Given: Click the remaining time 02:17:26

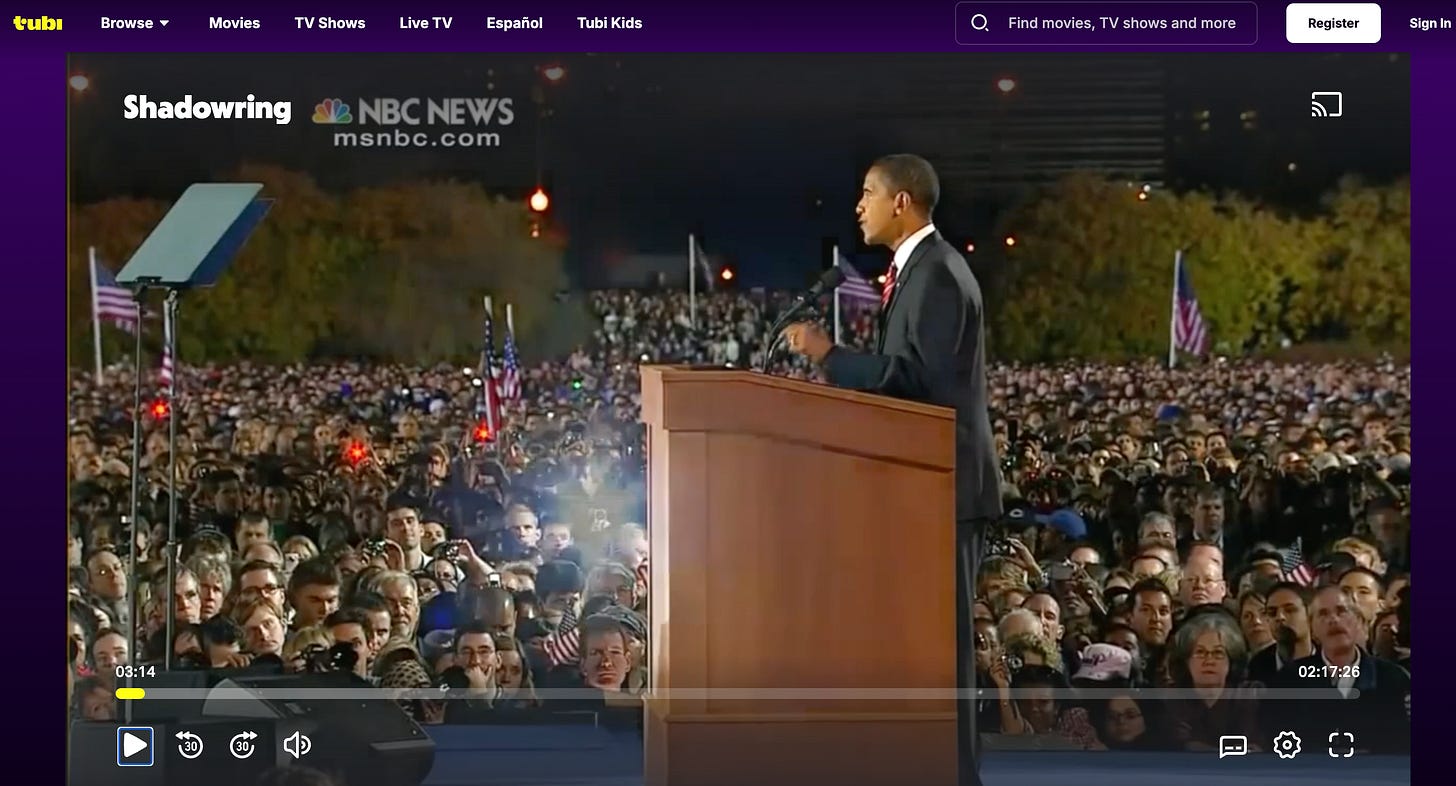Looking at the screenshot, I should point(1329,671).
